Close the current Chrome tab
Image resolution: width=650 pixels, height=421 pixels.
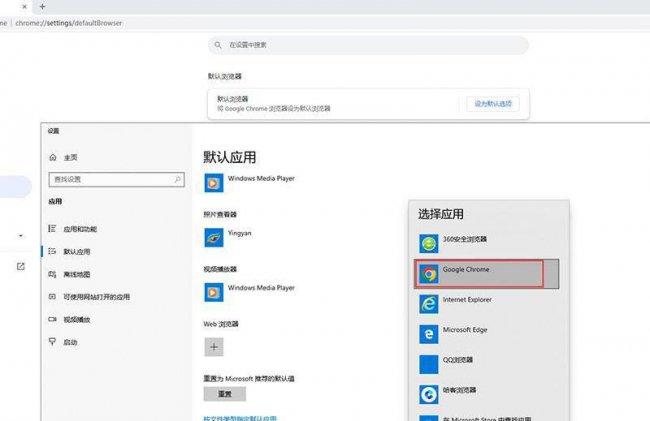point(24,7)
